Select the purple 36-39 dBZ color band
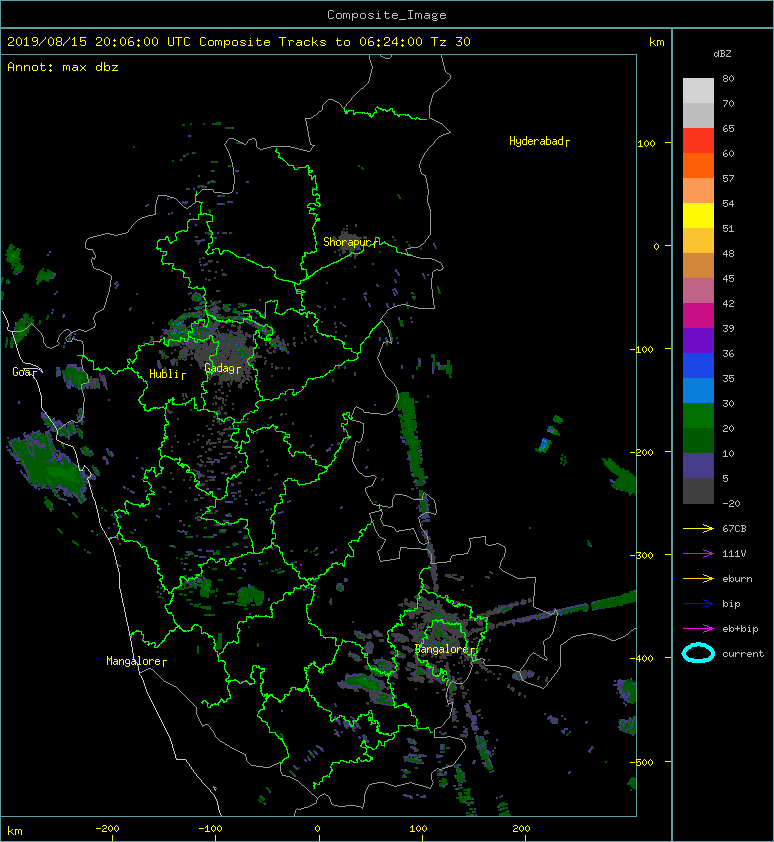 698,341
